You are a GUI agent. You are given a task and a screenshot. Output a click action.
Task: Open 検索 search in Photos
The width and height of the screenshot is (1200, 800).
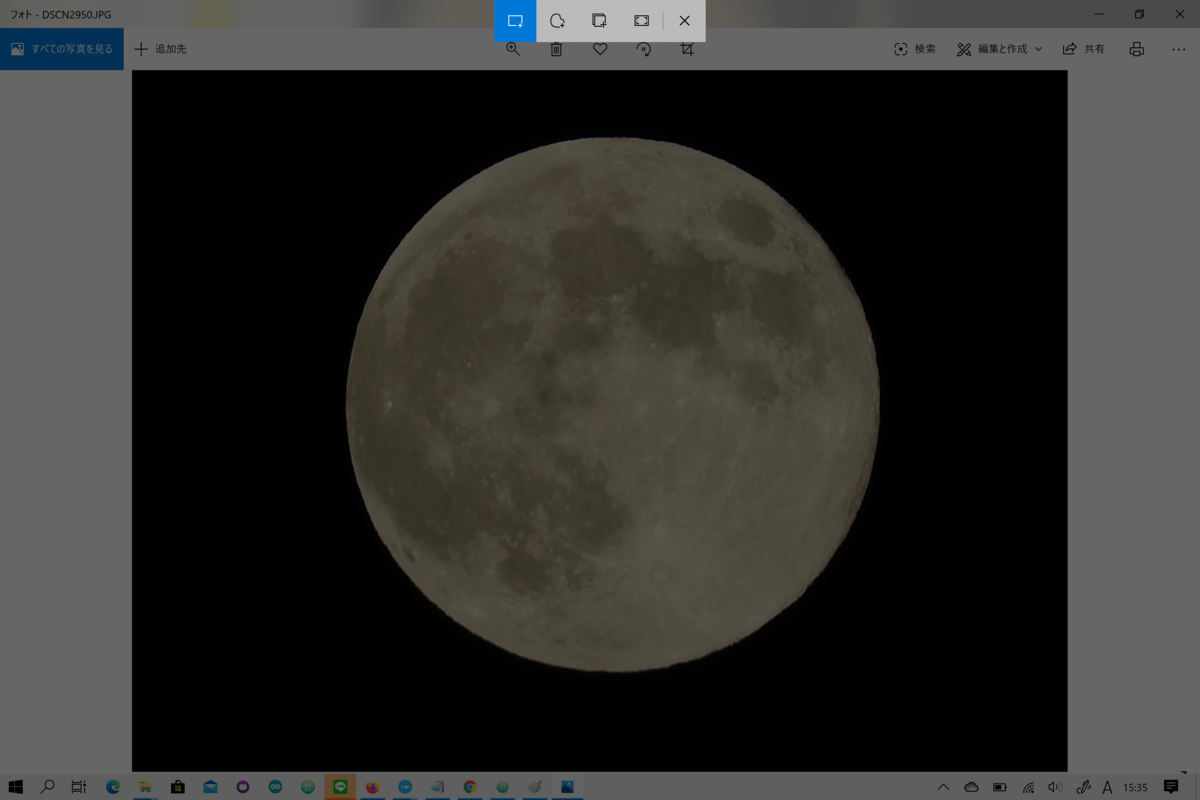point(915,48)
